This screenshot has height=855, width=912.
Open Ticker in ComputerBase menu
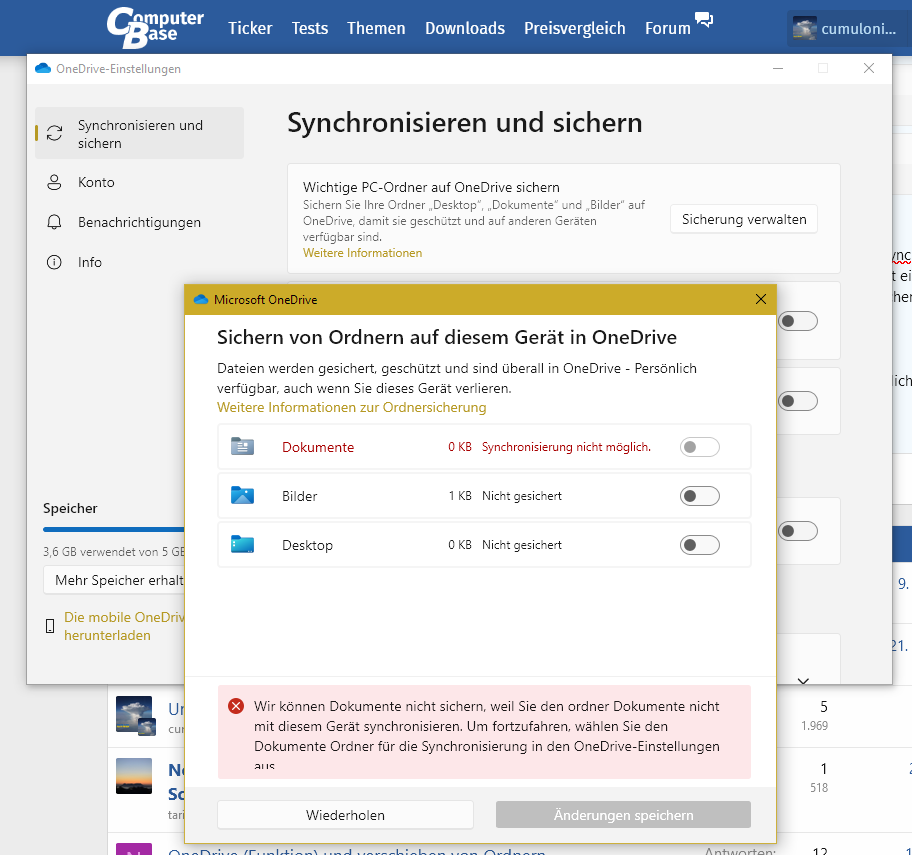click(250, 28)
